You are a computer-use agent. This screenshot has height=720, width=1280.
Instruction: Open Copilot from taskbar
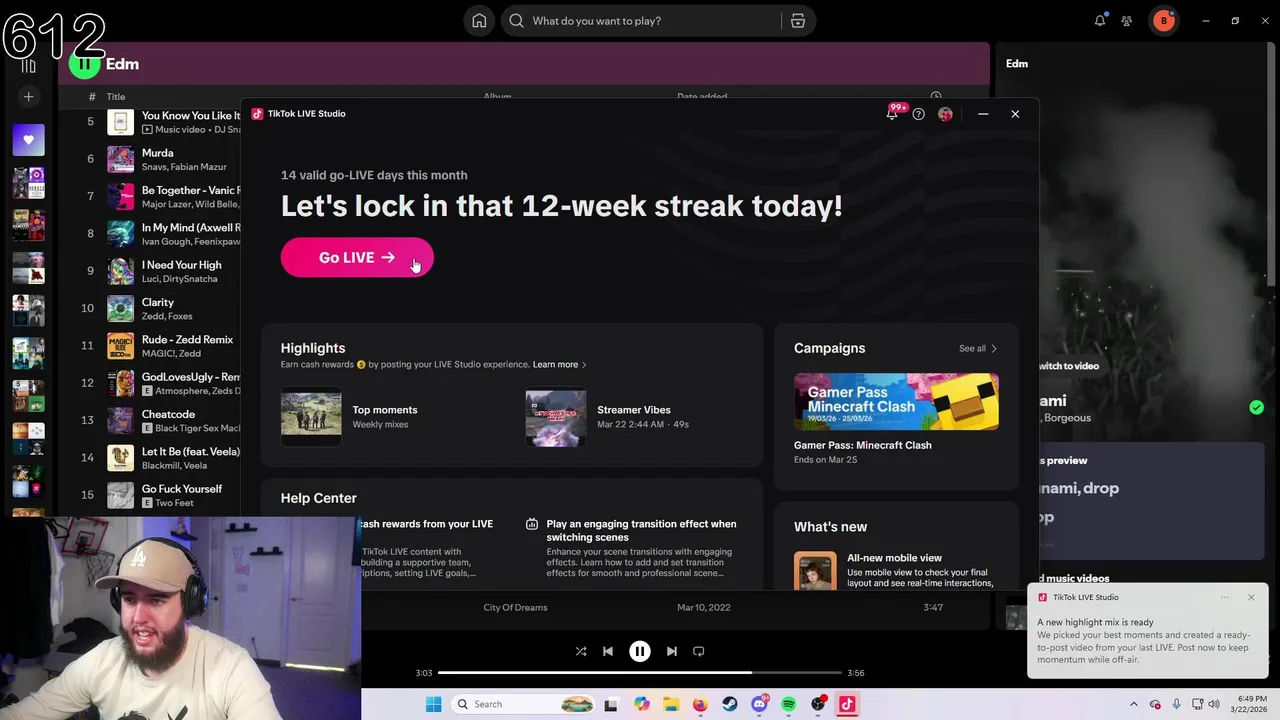click(x=641, y=705)
